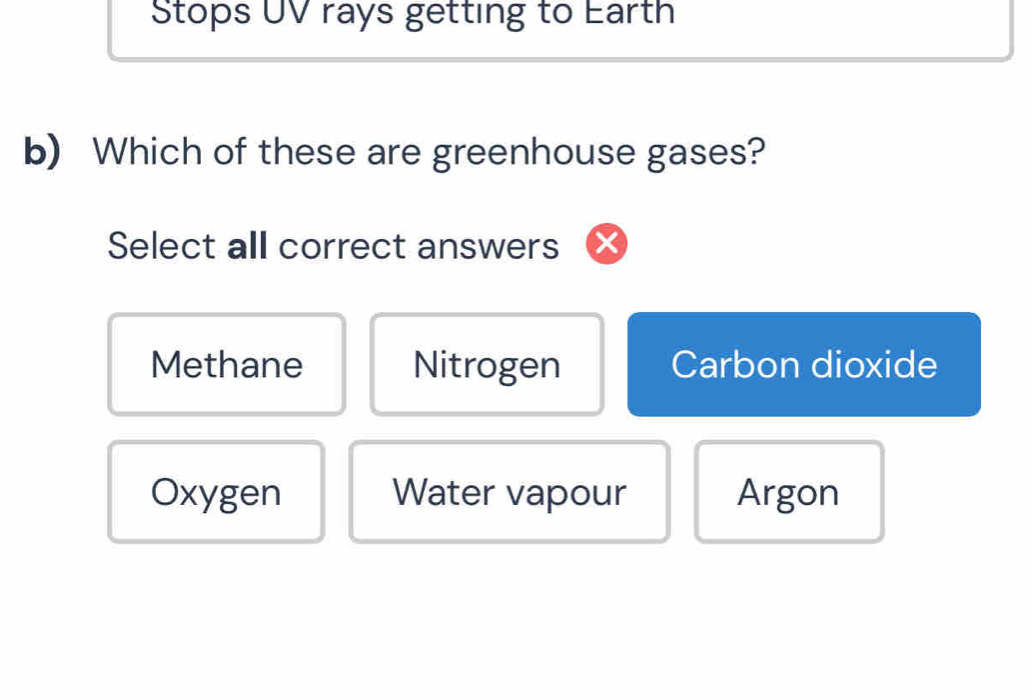Mark Methane as a greenhouse gas
This screenshot has width=1032, height=700.
click(x=226, y=364)
